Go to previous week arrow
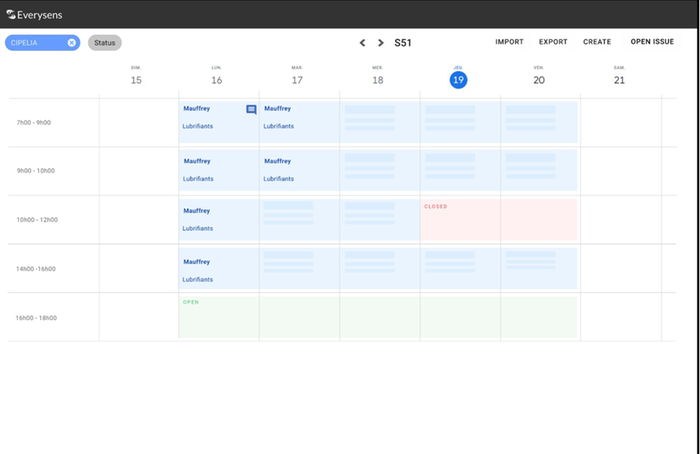The image size is (700, 454). point(362,43)
